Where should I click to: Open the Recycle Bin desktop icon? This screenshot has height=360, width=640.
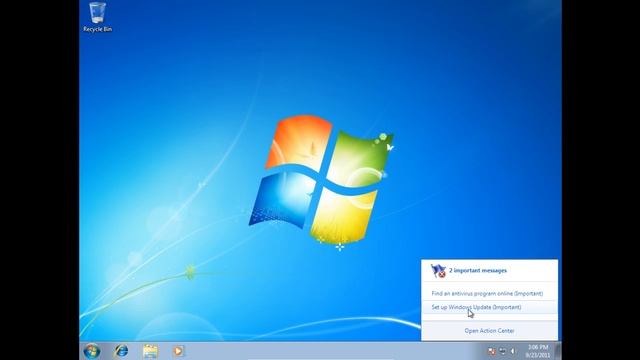click(x=97, y=18)
